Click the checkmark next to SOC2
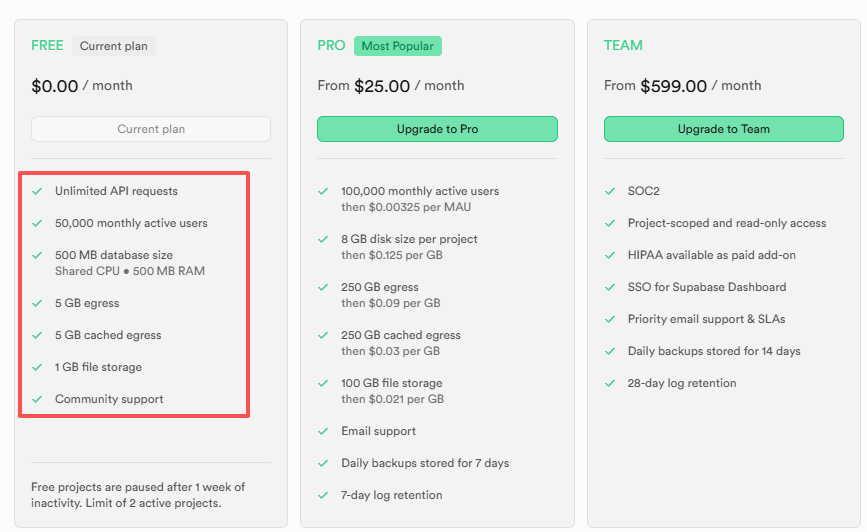Screen dimensions: 867x532 coord(609,191)
